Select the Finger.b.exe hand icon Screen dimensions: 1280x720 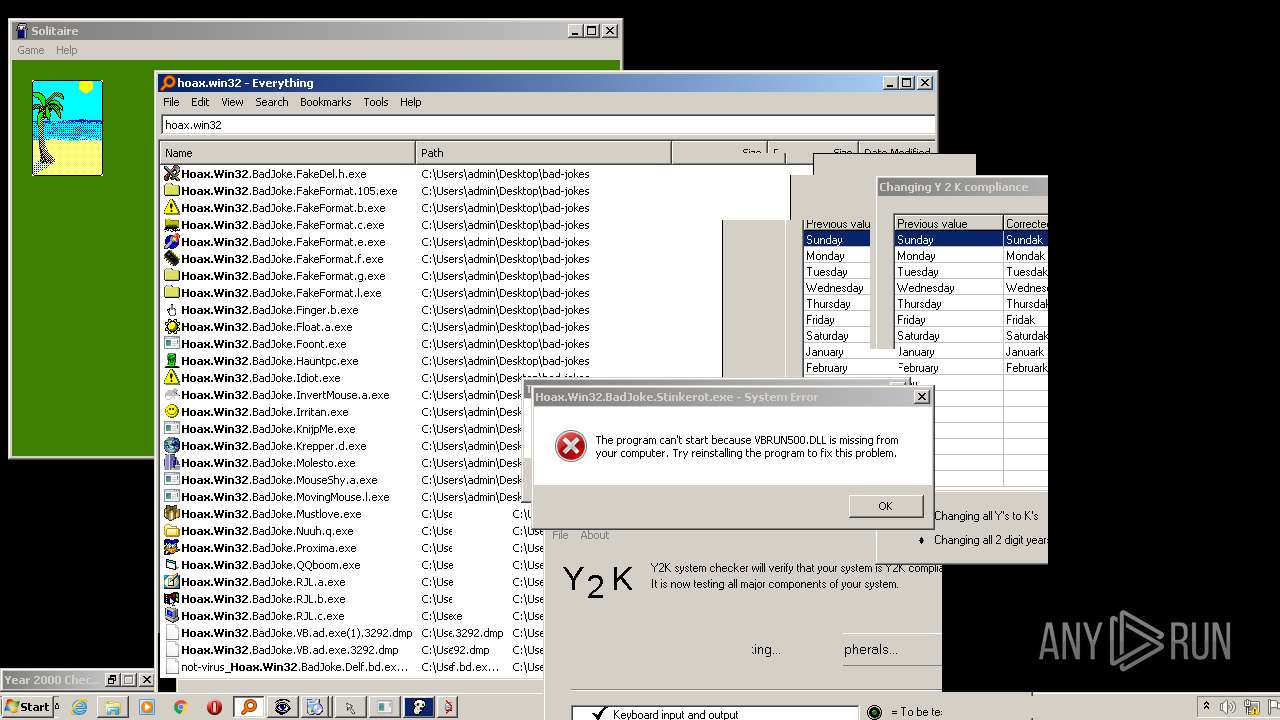(x=172, y=310)
